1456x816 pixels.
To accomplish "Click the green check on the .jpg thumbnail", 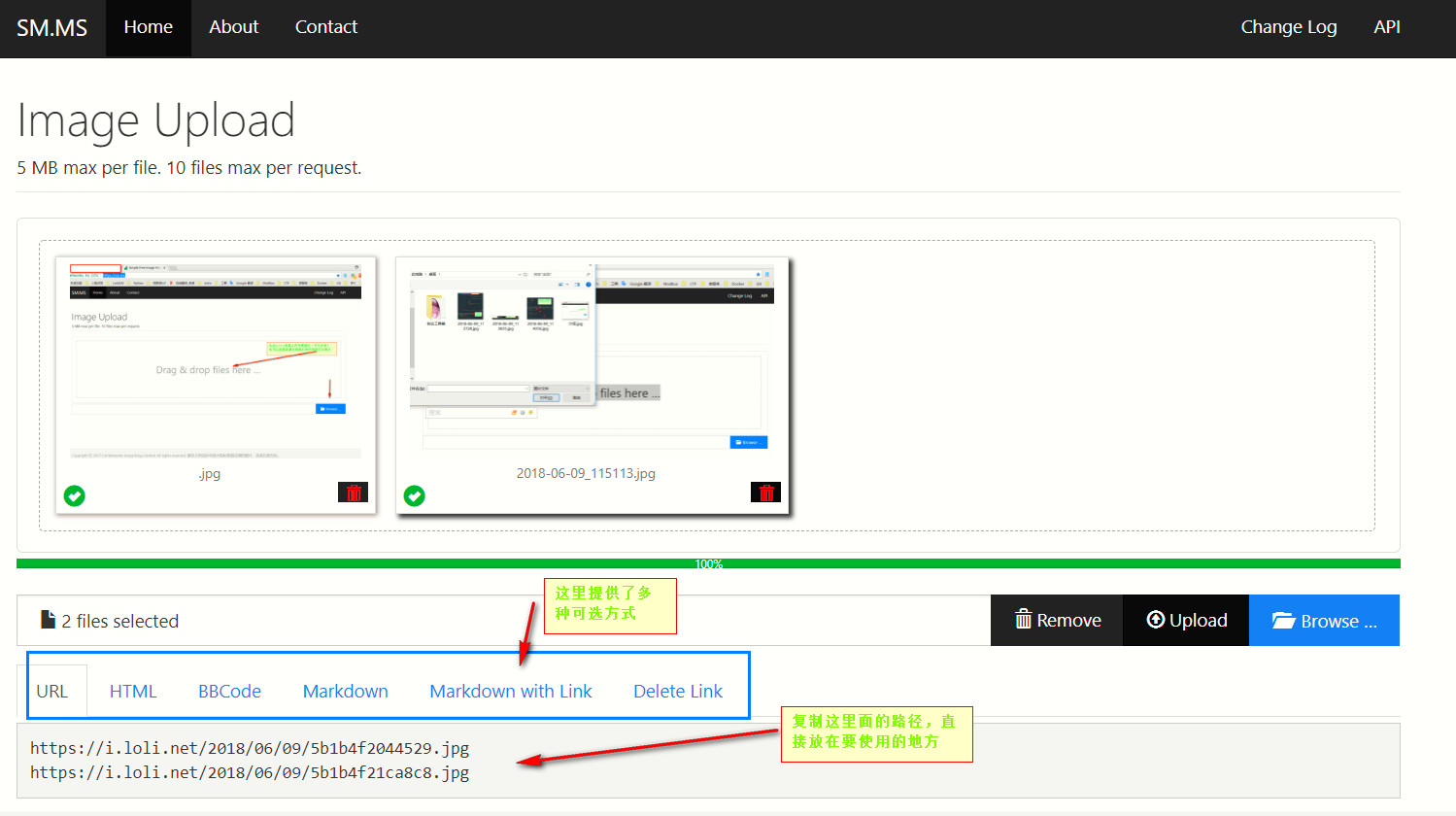I will (x=74, y=495).
